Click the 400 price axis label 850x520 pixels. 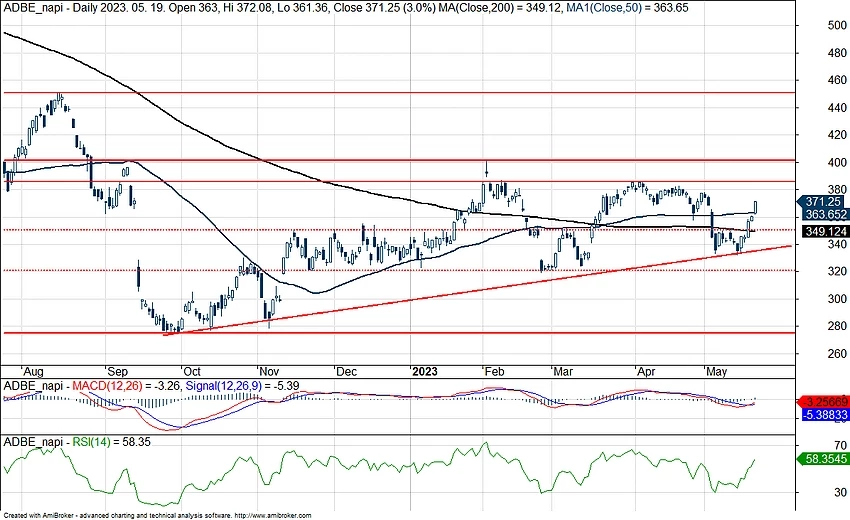pyautogui.click(x=838, y=162)
